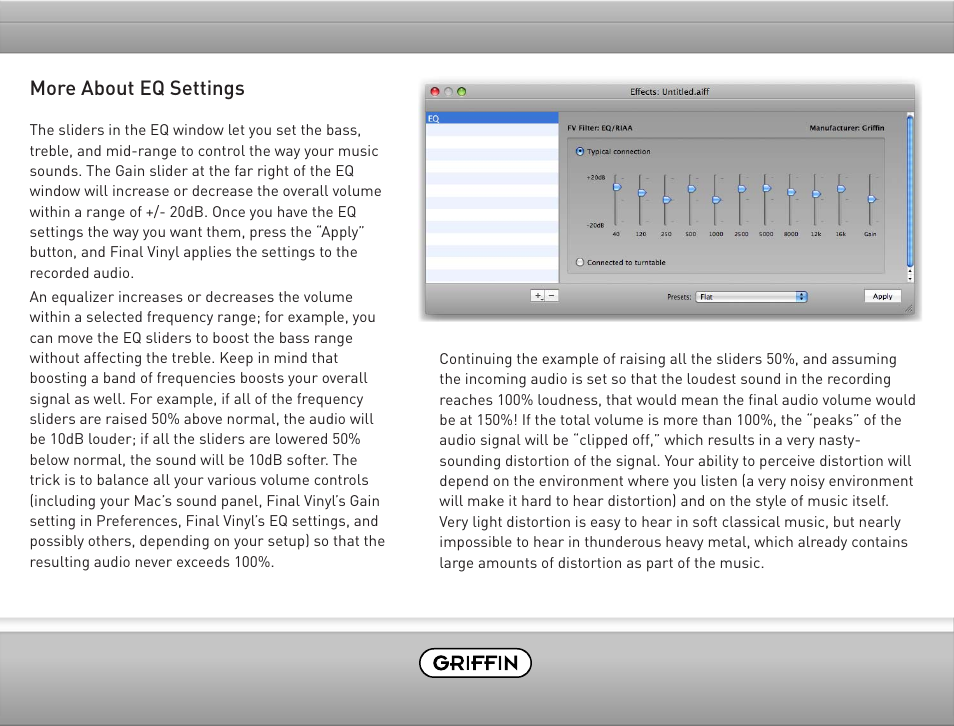This screenshot has width=954, height=726.
Task: Click the 500 Hz slider handle
Action: coord(692,189)
